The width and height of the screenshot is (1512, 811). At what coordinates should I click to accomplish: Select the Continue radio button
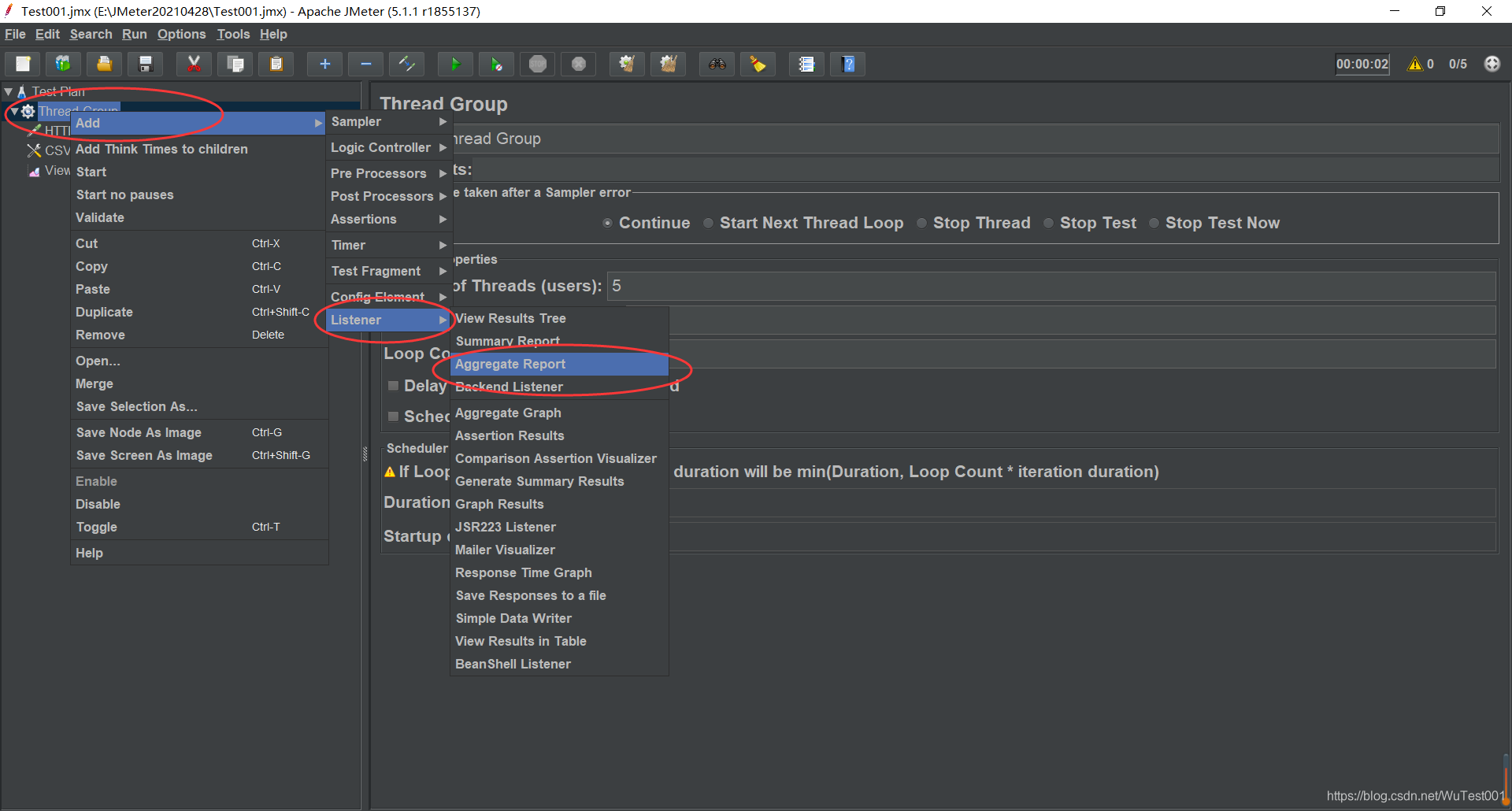[x=607, y=223]
